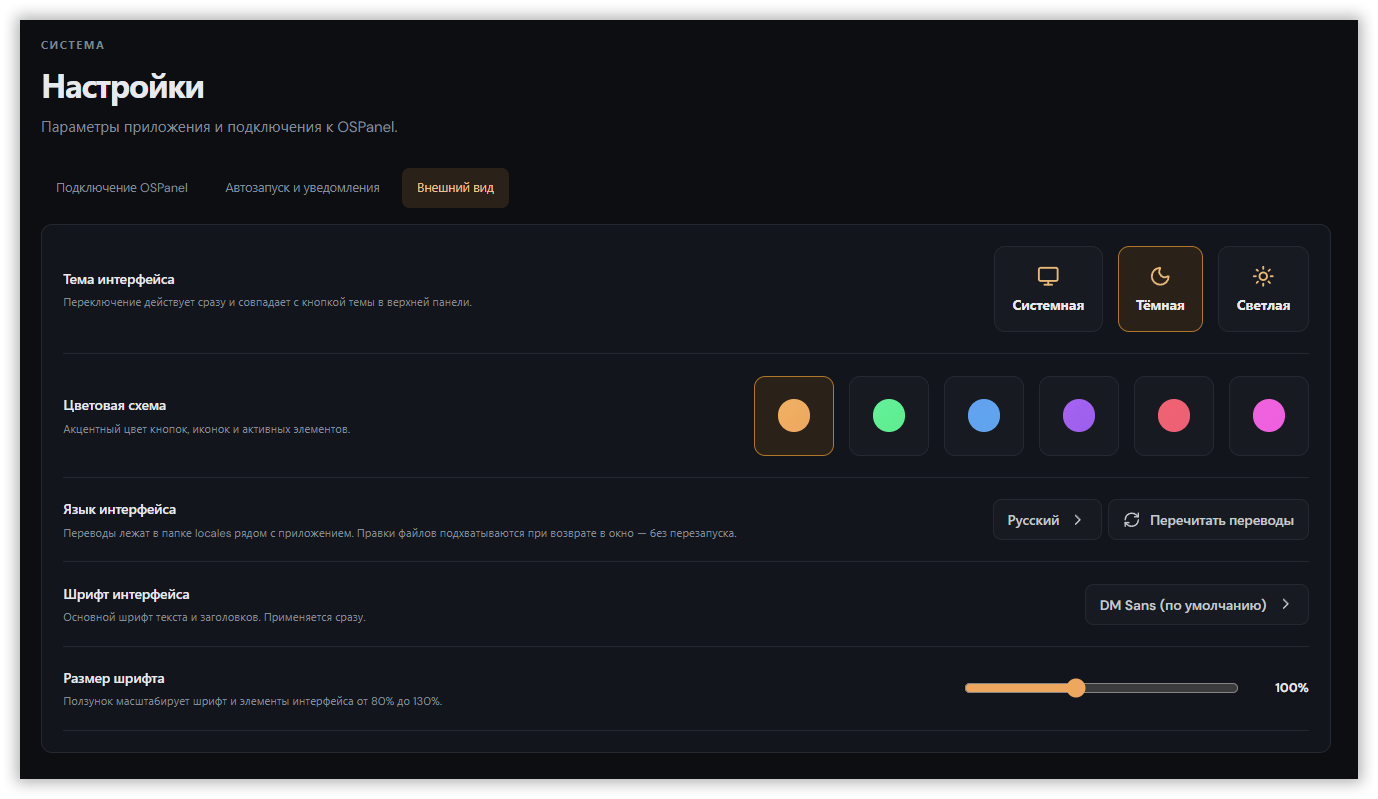Image resolution: width=1378 pixels, height=799 pixels.
Task: Switch to the Подключение OSPanel tab
Action: [x=122, y=188]
